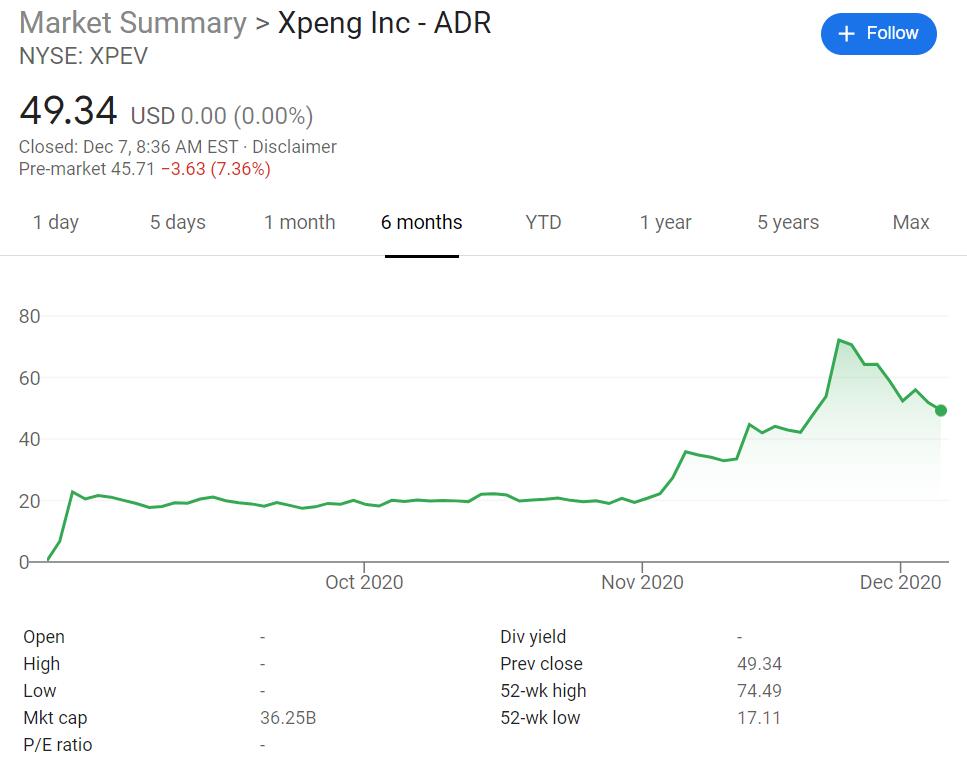Click the 52-wk high value 74.49

pyautogui.click(x=759, y=691)
